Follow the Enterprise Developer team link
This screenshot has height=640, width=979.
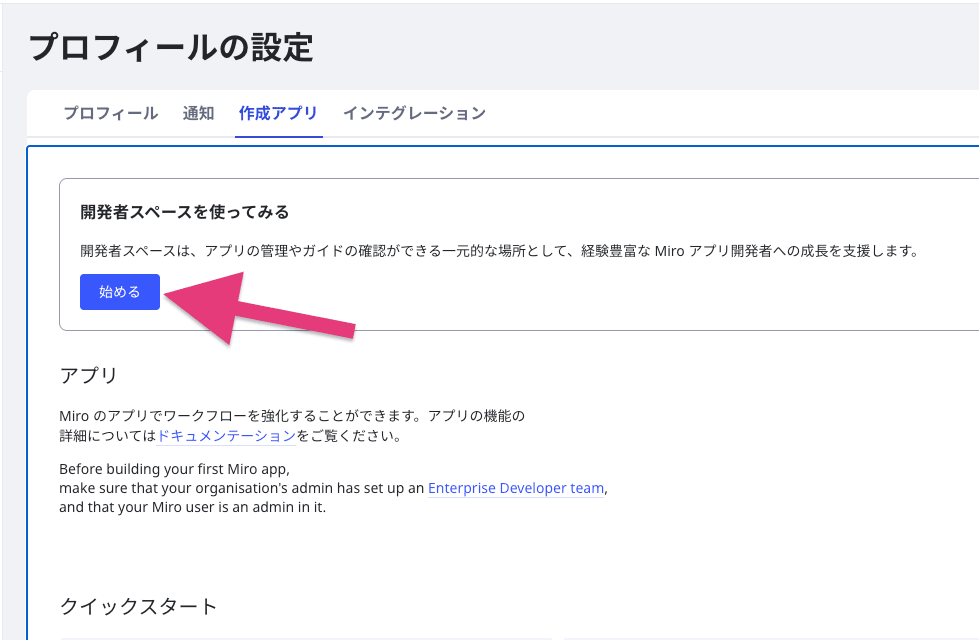[x=516, y=488]
